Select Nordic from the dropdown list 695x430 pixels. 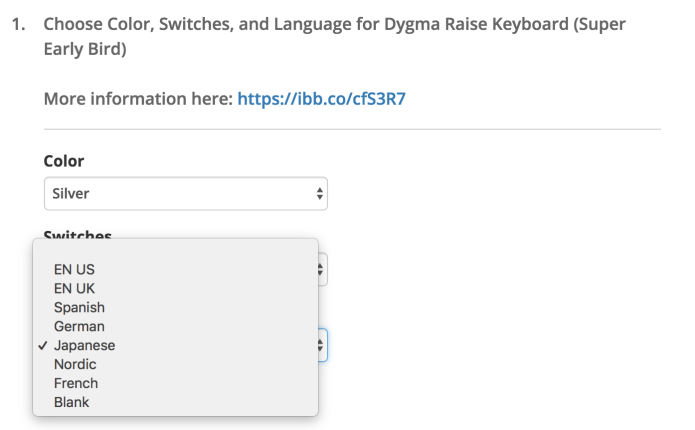[x=76, y=364]
